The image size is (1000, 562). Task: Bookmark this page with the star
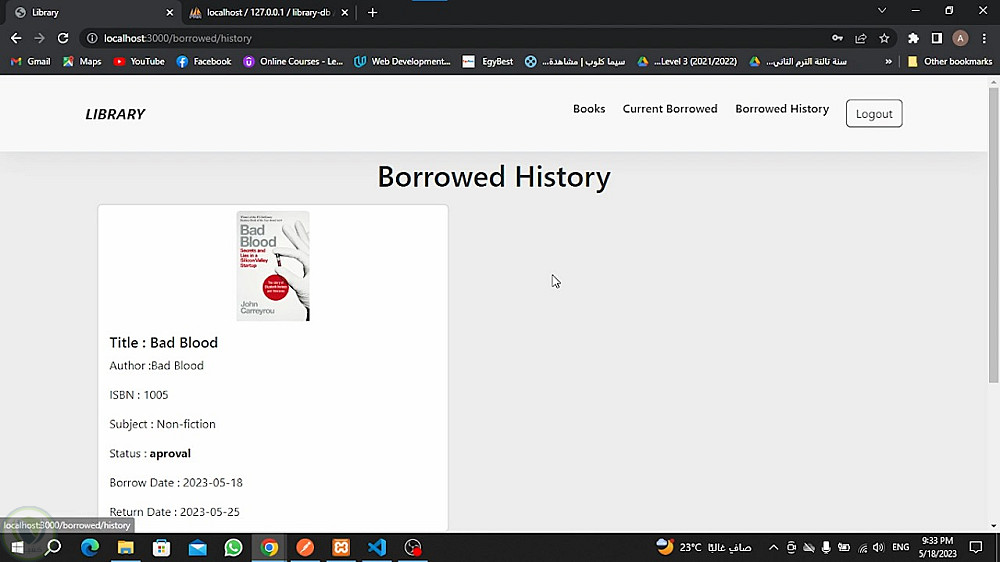(x=884, y=38)
